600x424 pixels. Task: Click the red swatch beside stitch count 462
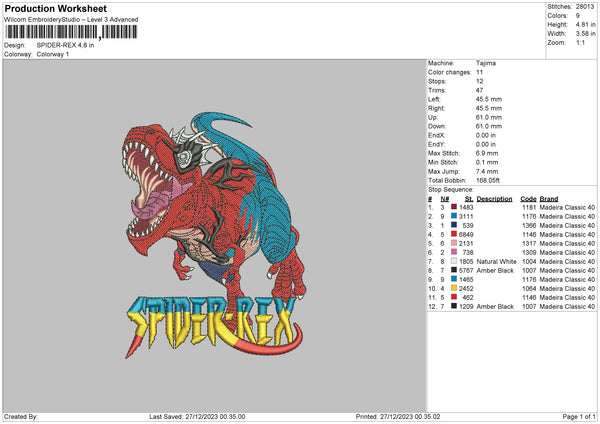(454, 297)
